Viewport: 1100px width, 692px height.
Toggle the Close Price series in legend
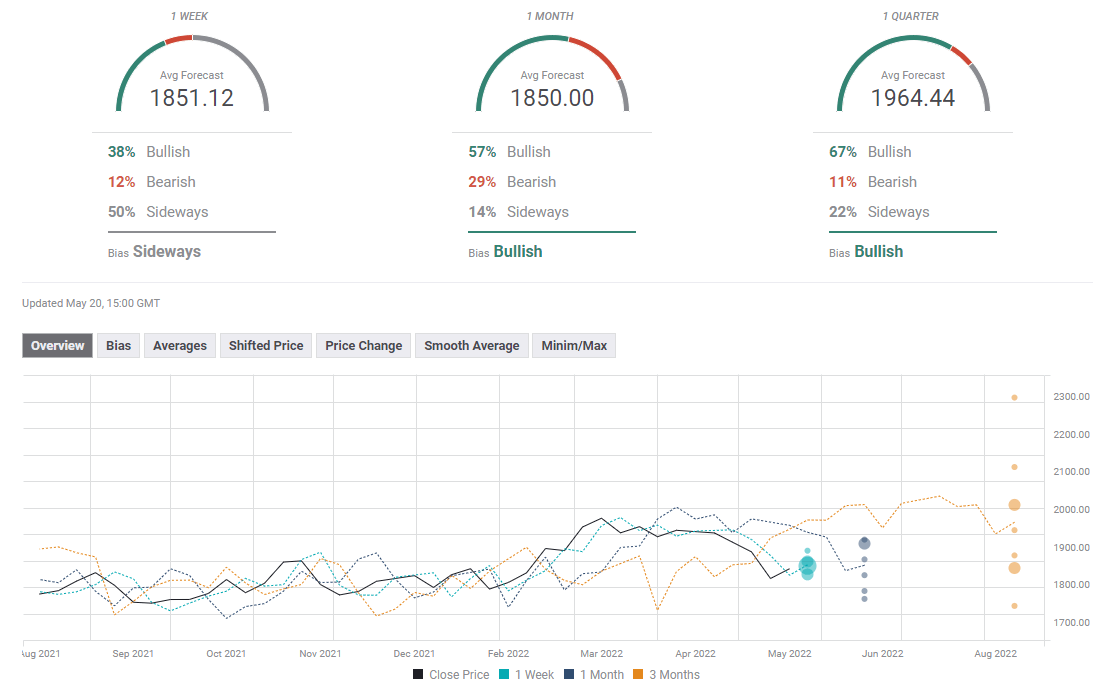[x=451, y=675]
